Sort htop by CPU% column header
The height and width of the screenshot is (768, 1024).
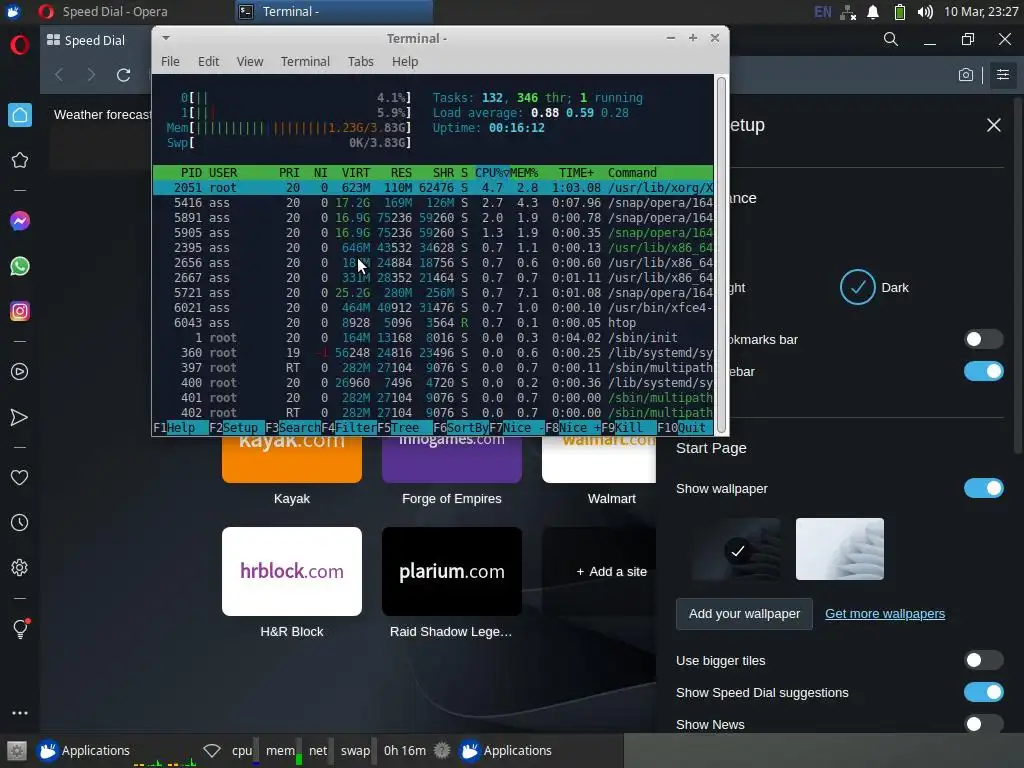click(x=492, y=172)
